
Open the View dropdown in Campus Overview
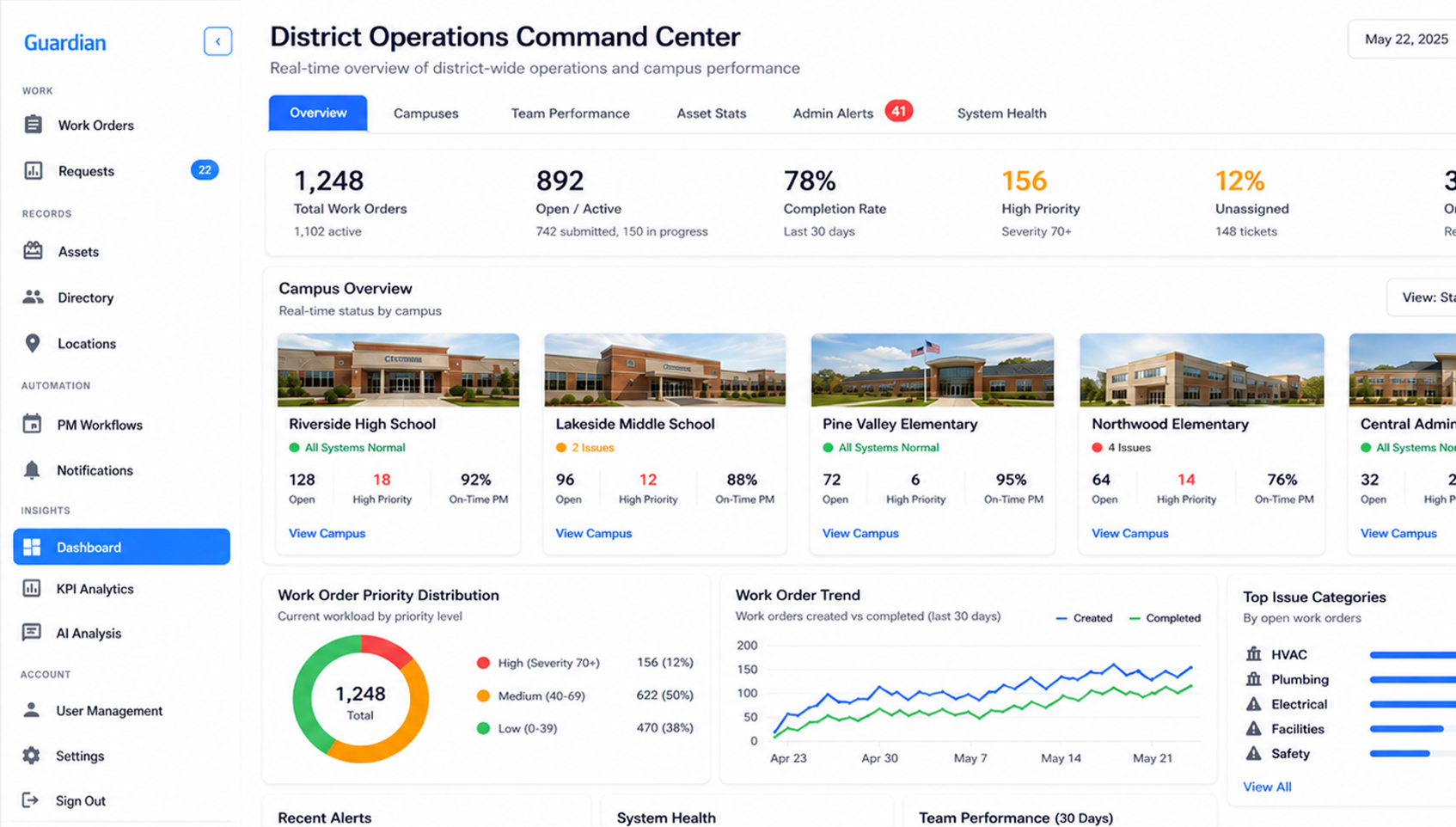coord(1422,297)
